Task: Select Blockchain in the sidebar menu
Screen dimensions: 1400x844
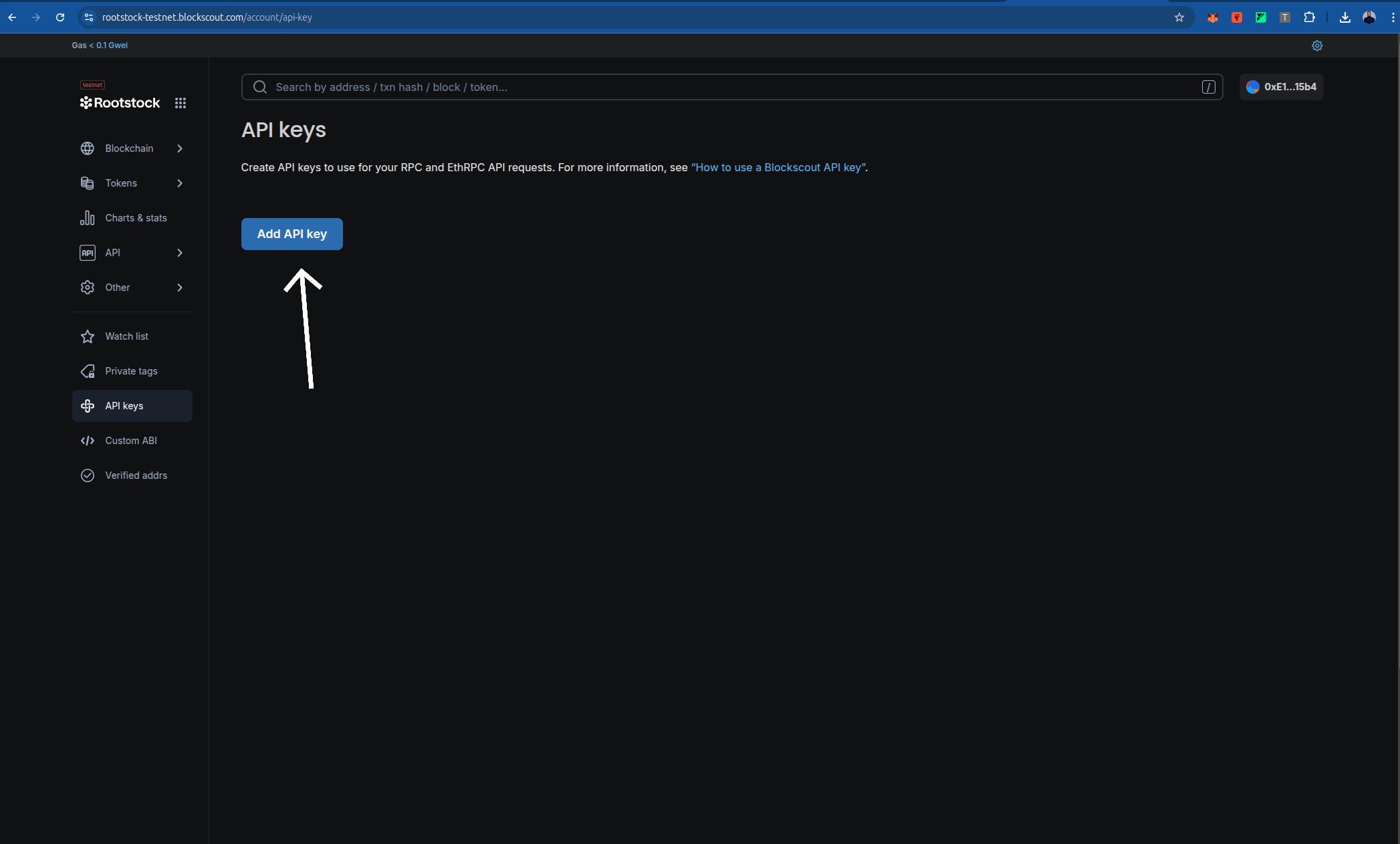Action: point(129,148)
